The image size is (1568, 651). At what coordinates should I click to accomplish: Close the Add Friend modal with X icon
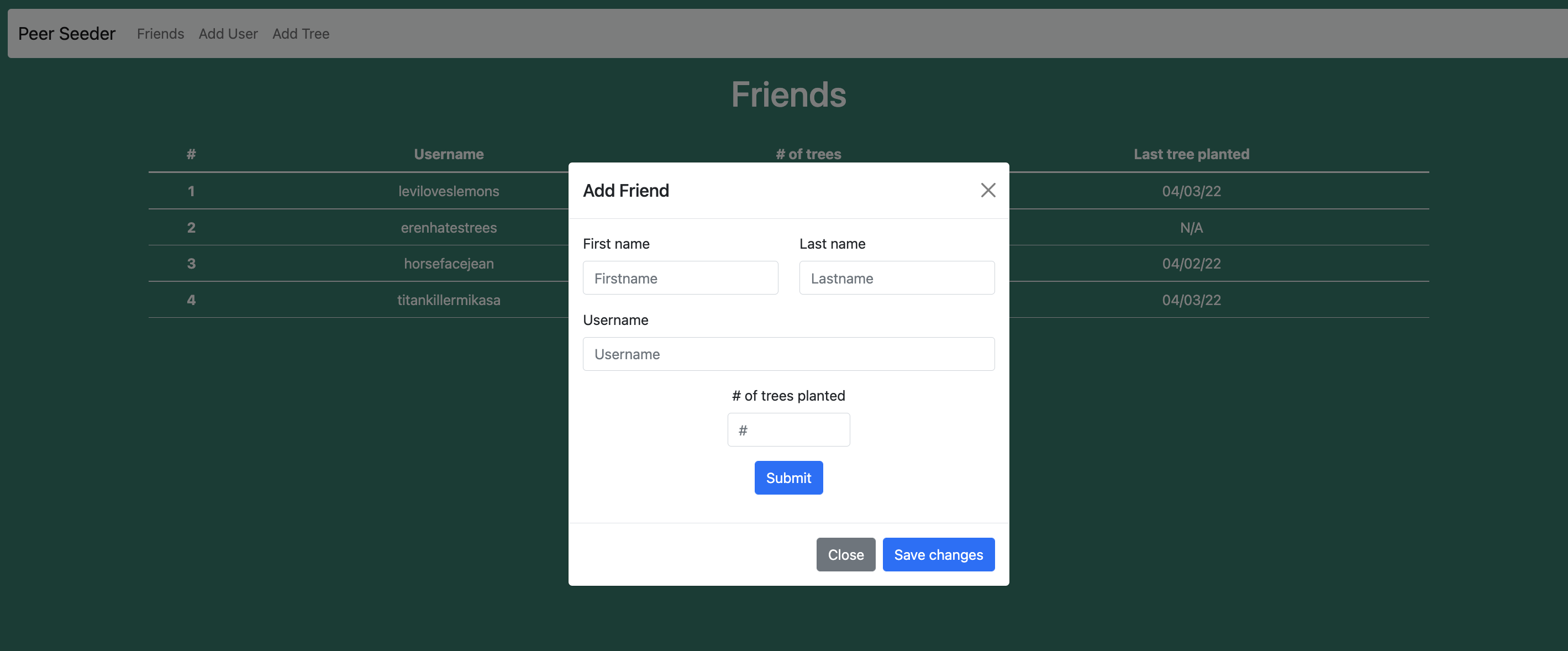[987, 191]
